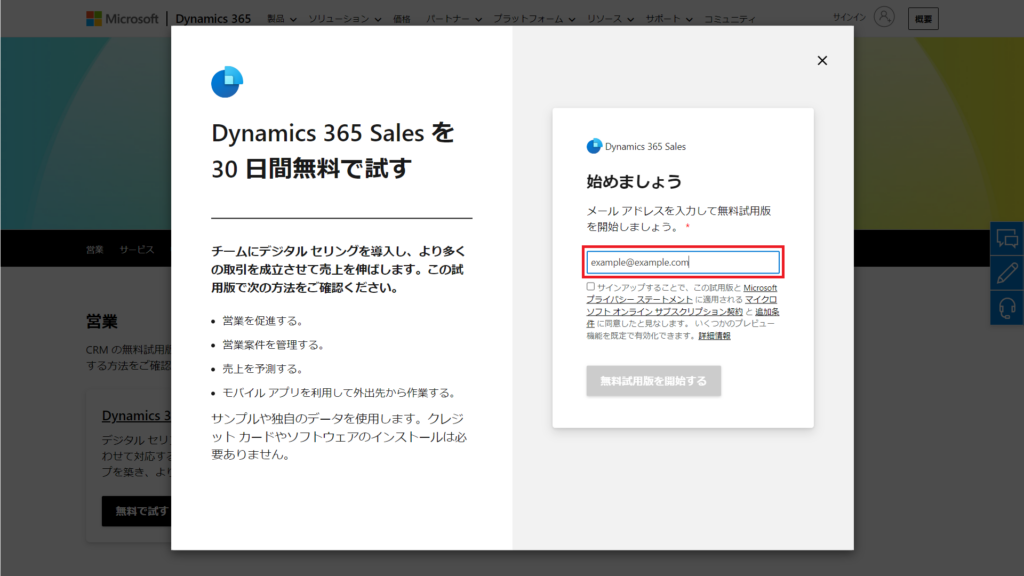Select the サービス tab on the background page
Viewport: 1024px width, 576px height.
click(136, 249)
